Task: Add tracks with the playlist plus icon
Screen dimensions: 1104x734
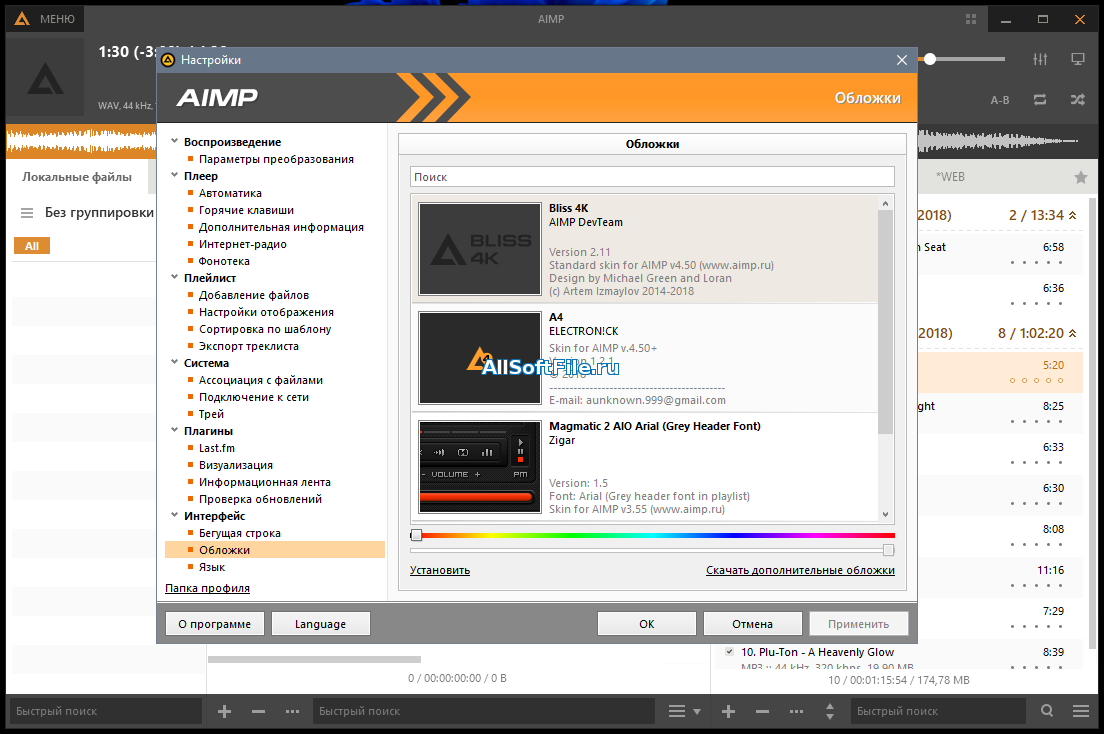Action: (729, 711)
